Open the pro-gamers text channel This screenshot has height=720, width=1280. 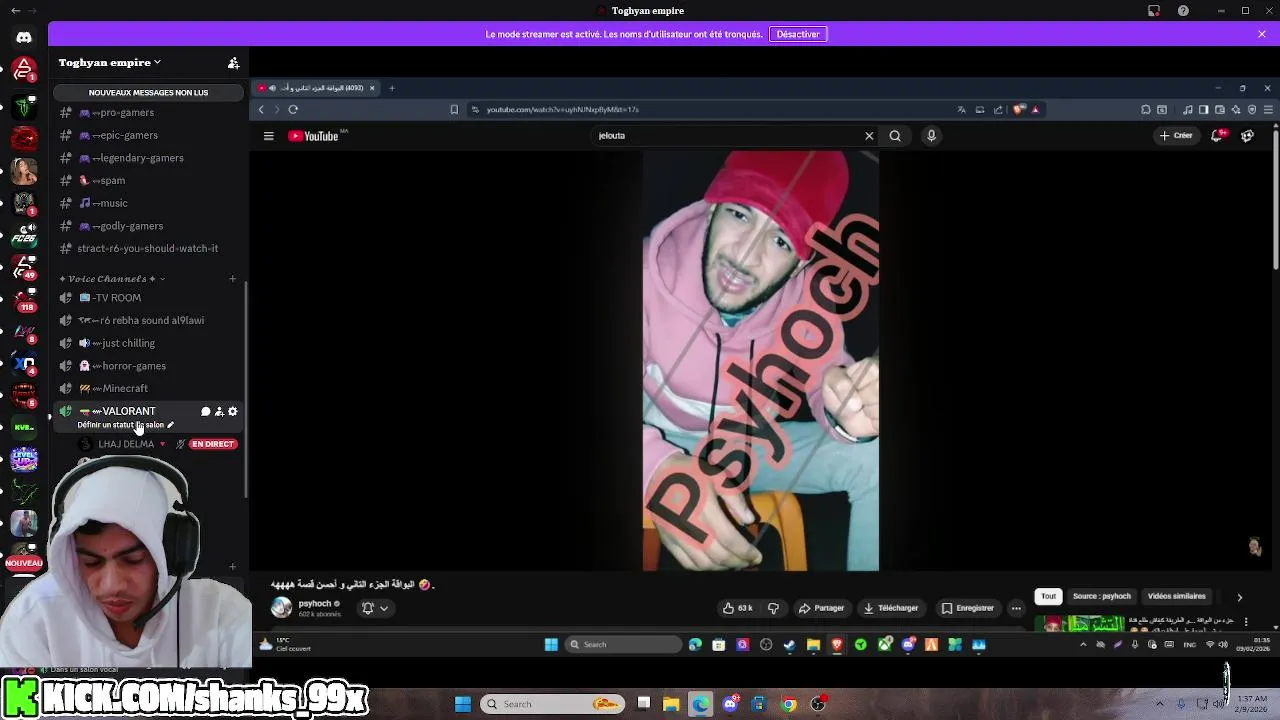click(150, 113)
